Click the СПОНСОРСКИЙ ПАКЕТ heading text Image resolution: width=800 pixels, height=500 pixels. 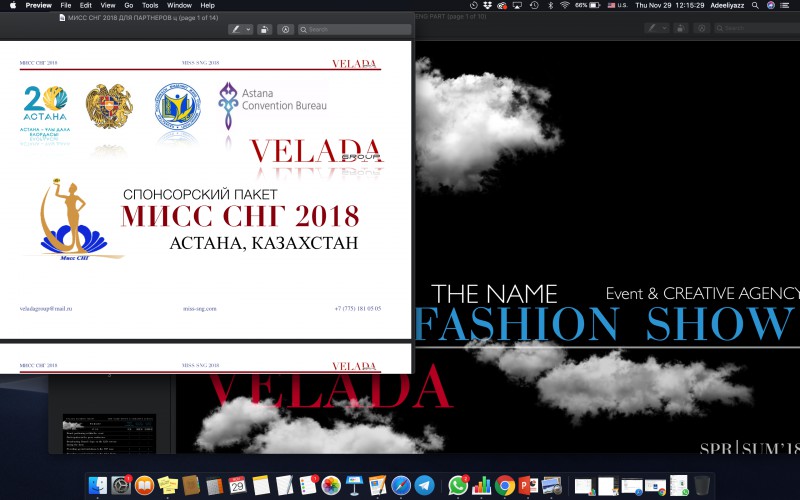click(201, 194)
